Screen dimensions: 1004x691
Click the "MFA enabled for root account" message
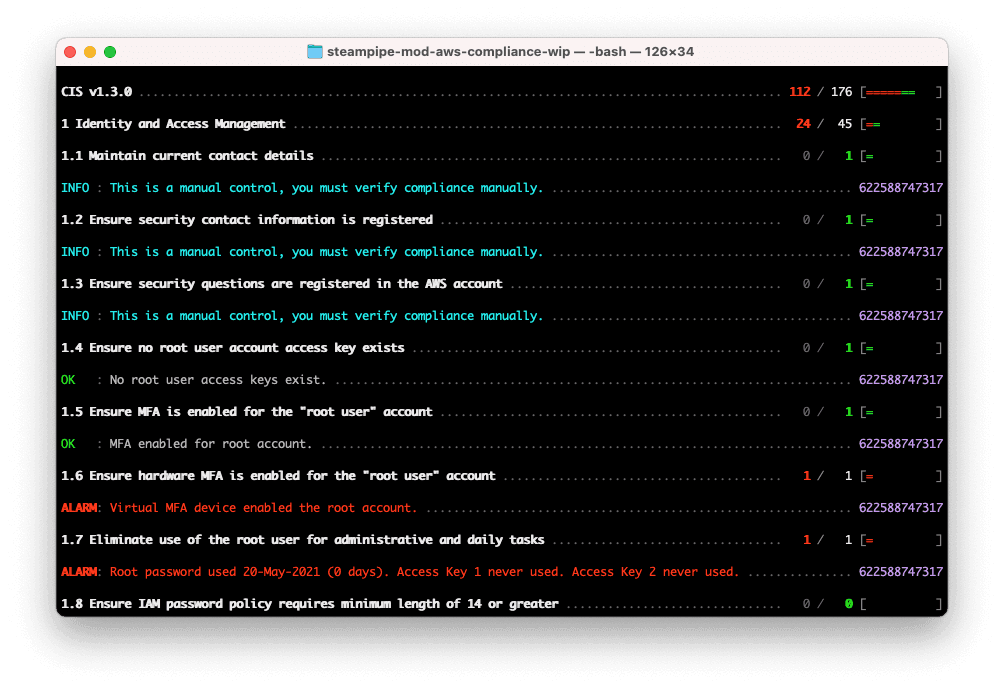(x=210, y=444)
